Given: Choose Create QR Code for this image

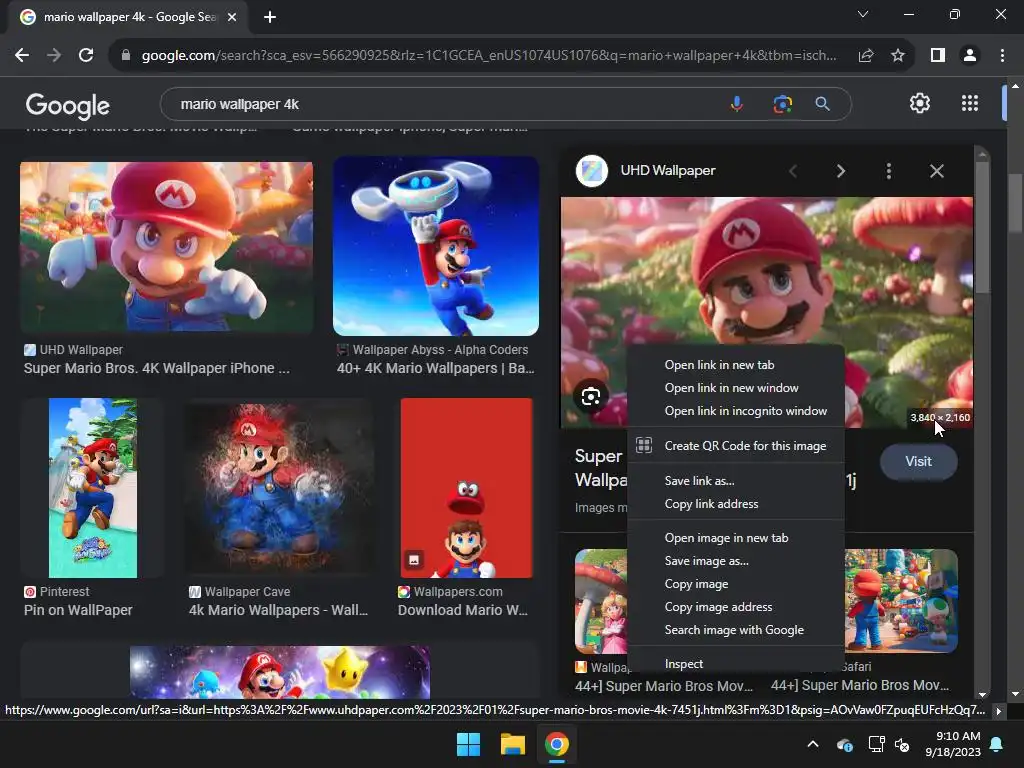Looking at the screenshot, I should click(x=745, y=445).
